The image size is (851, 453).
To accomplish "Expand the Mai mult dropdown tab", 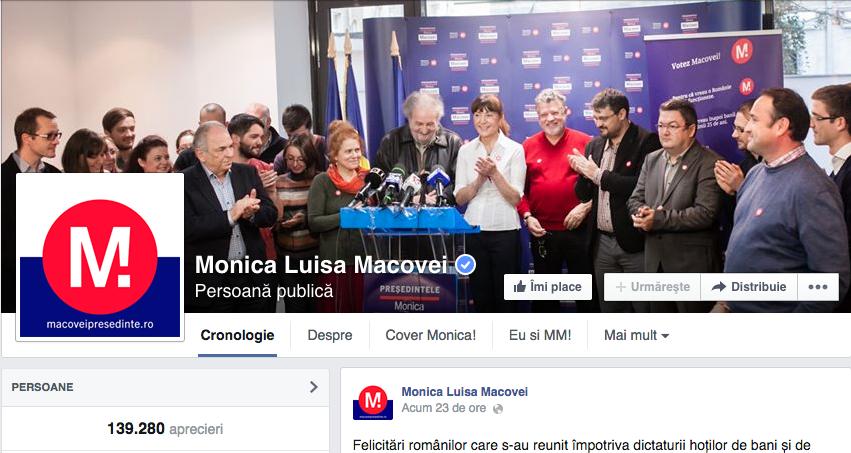I will pos(636,335).
